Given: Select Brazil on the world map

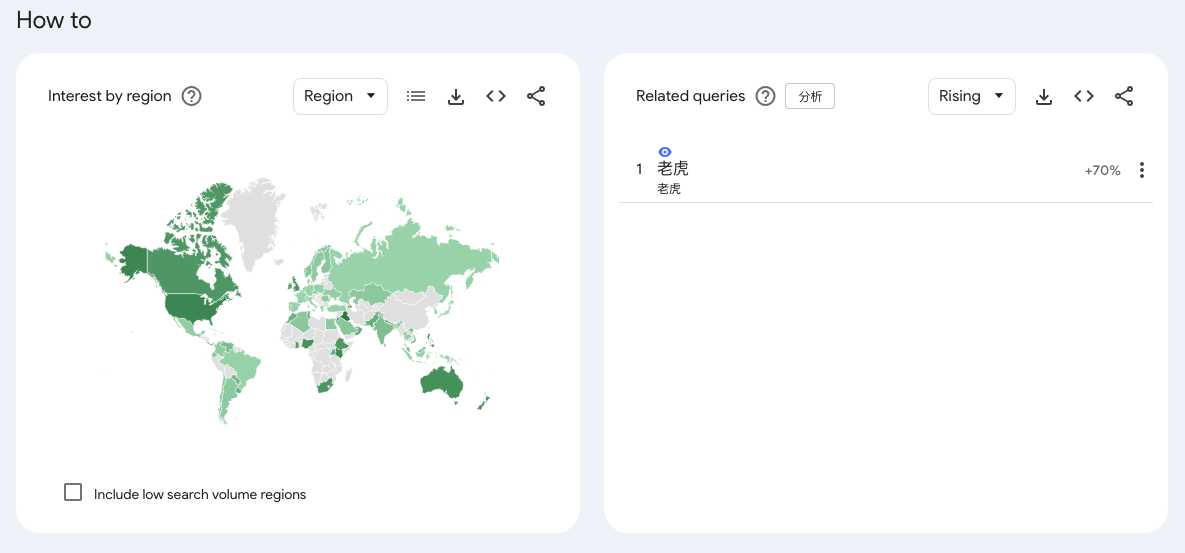Looking at the screenshot, I should tap(243, 369).
